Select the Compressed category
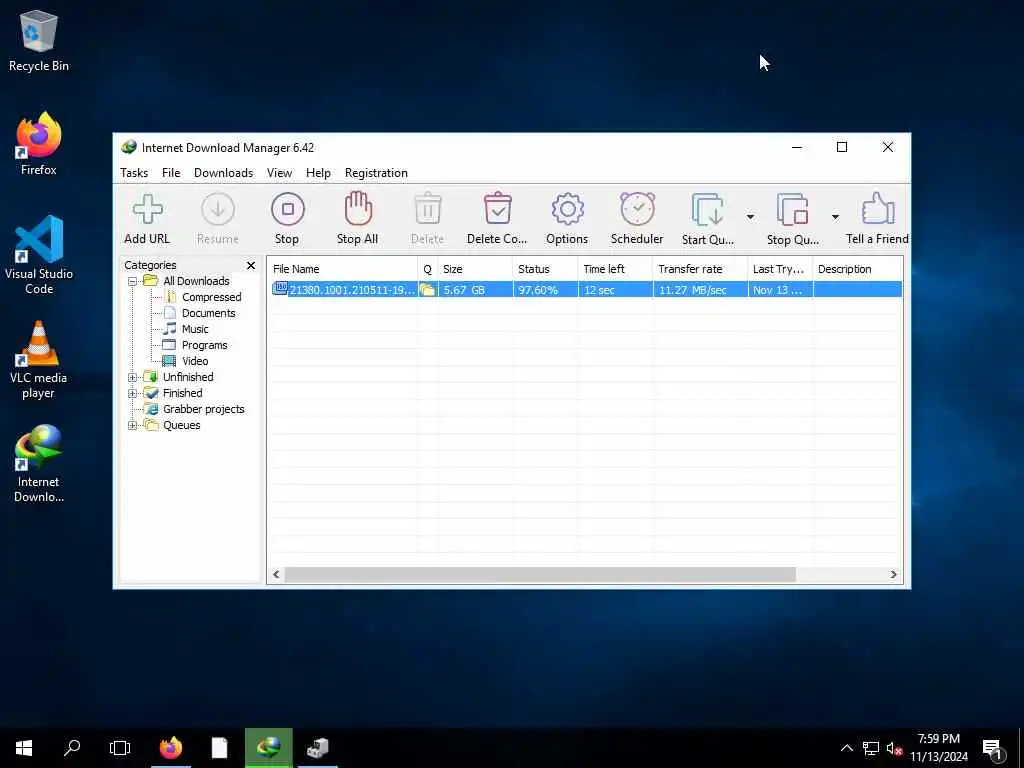The height and width of the screenshot is (768, 1024). point(212,297)
